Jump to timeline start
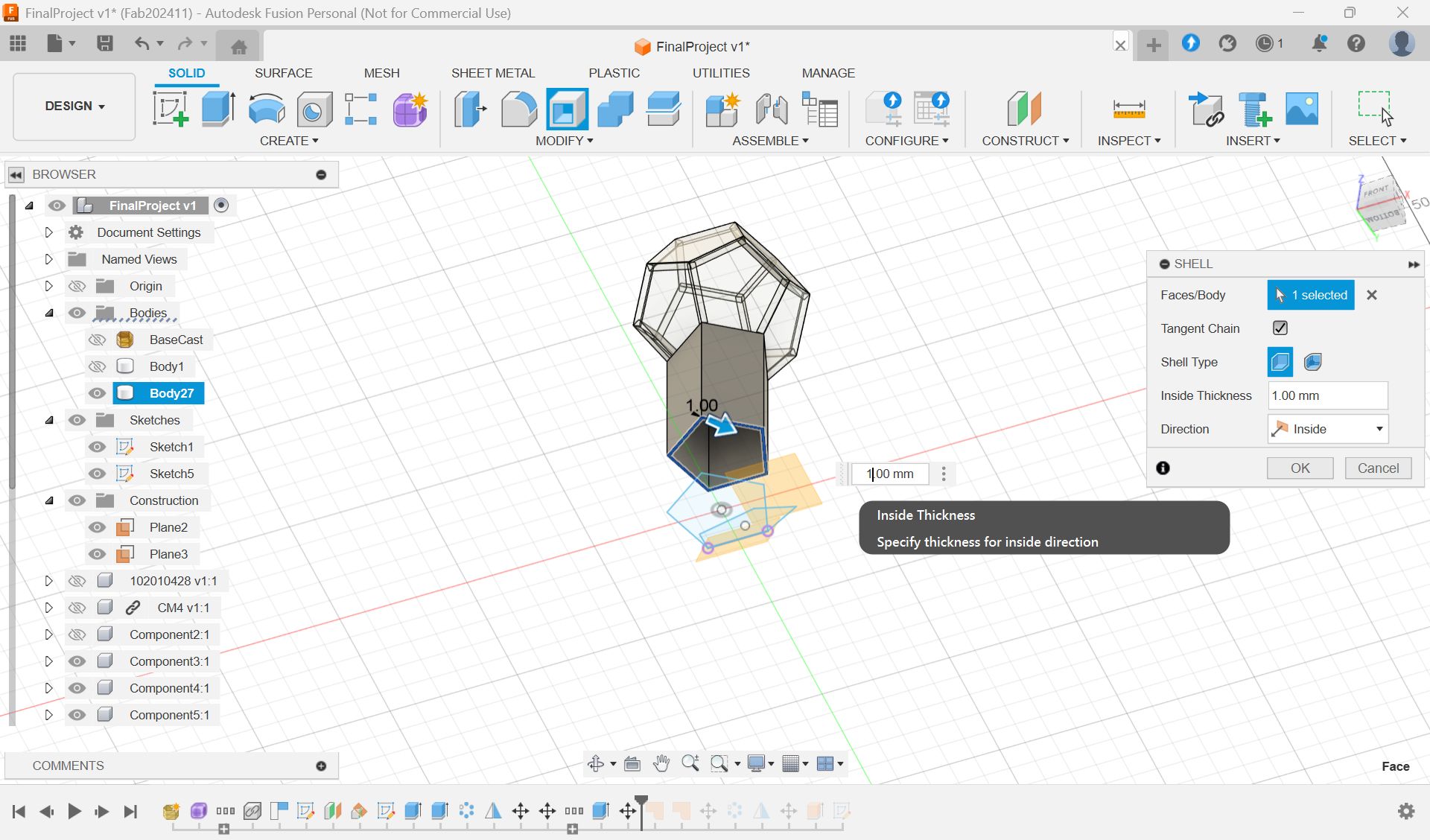This screenshot has width=1430, height=840. click(x=19, y=811)
